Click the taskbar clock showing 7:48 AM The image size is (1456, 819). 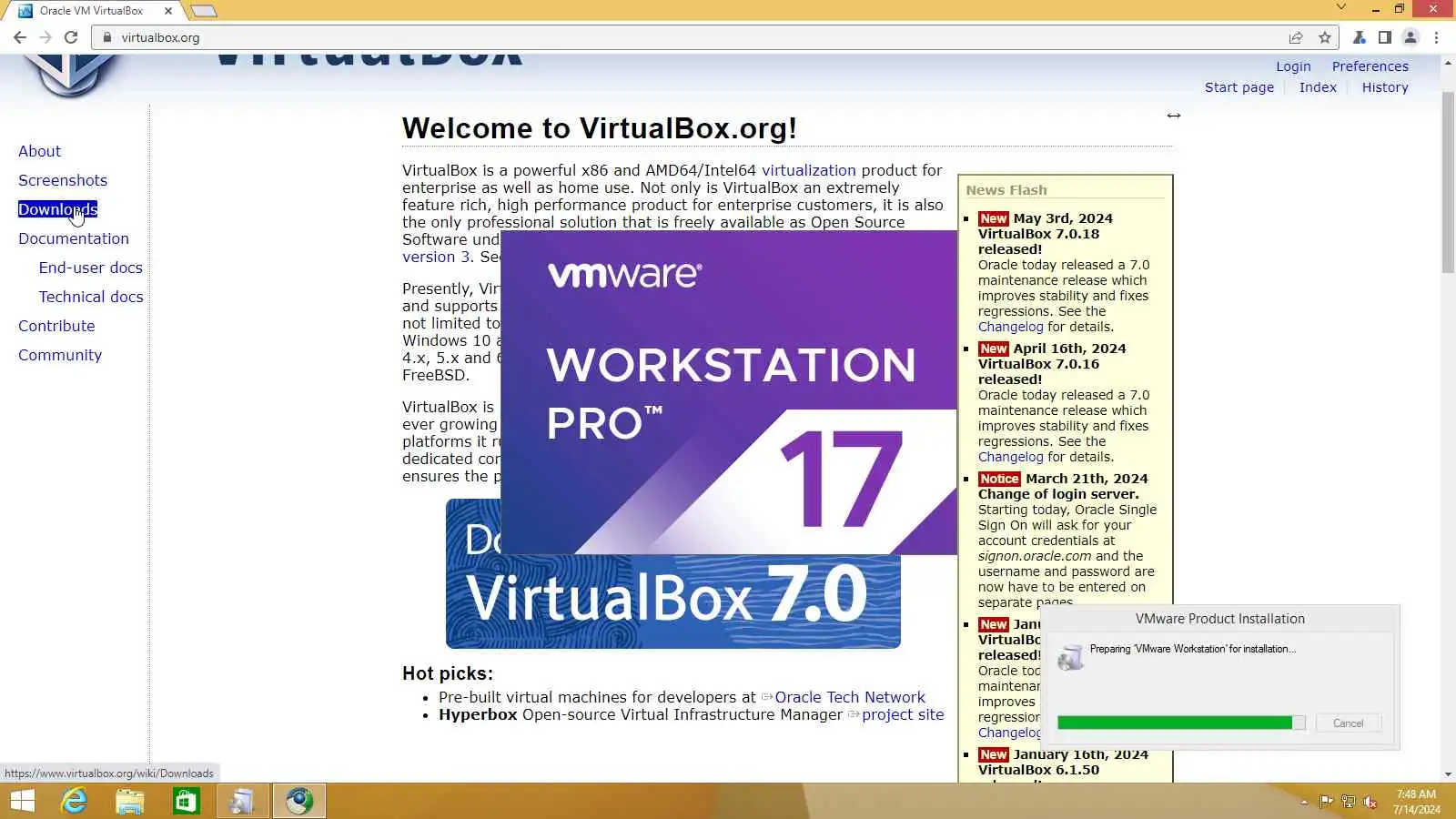(x=1416, y=802)
